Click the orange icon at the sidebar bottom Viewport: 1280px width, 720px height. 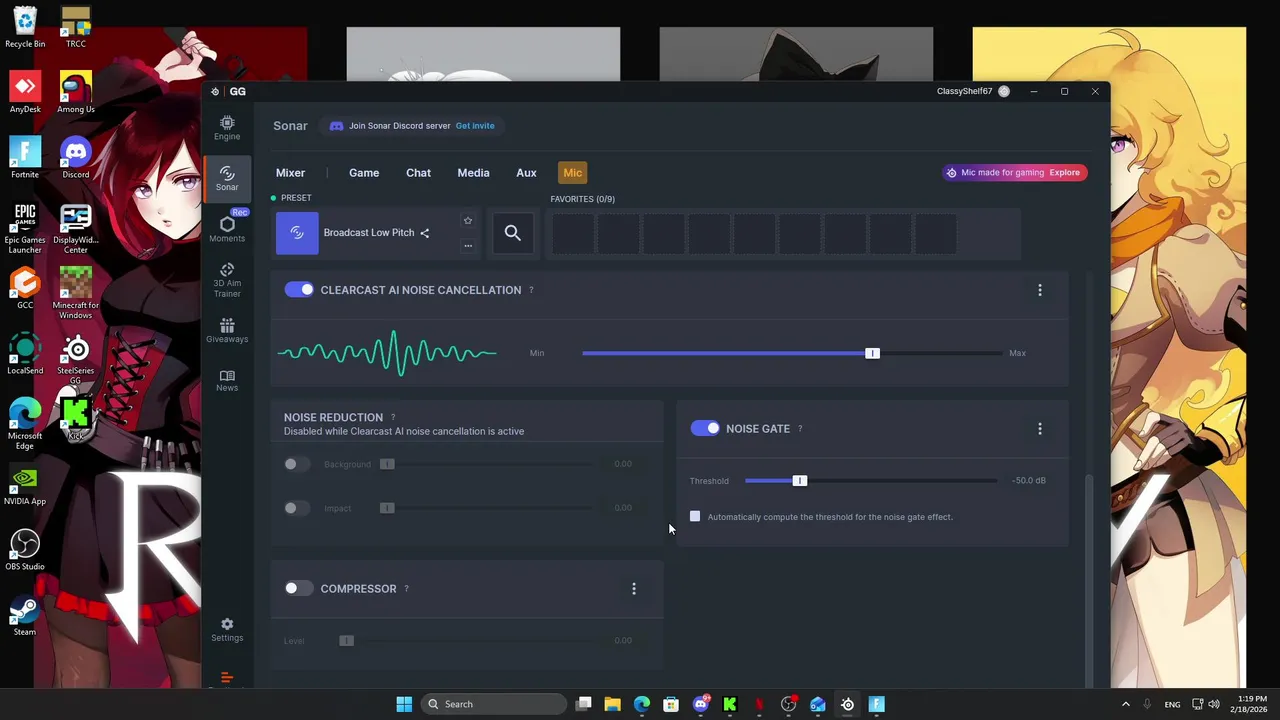(x=227, y=678)
